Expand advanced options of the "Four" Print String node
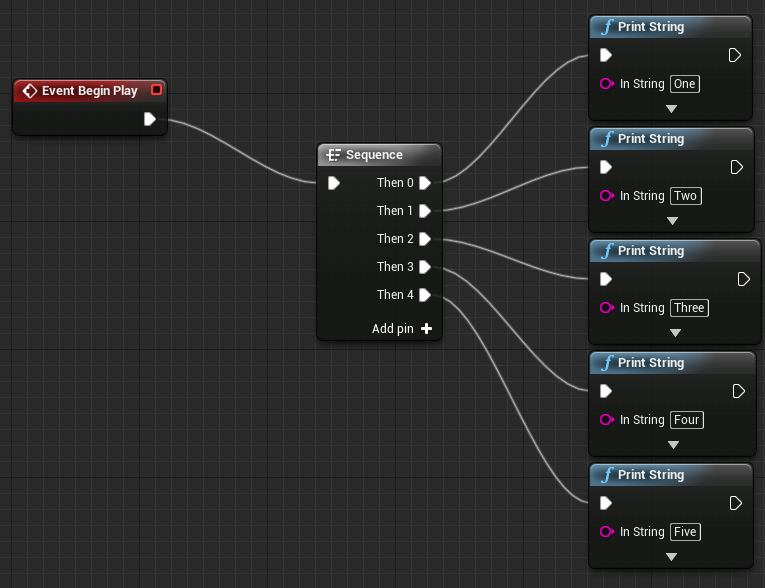 (x=673, y=445)
